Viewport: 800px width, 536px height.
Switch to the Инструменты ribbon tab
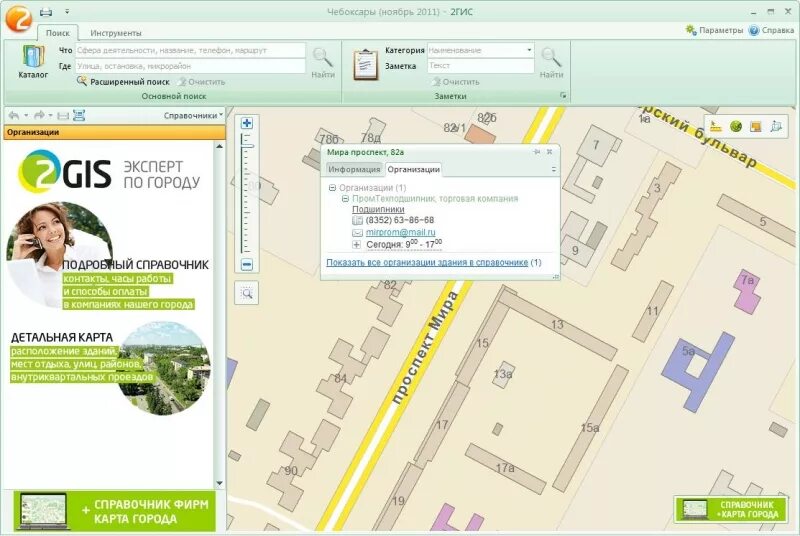(116, 33)
